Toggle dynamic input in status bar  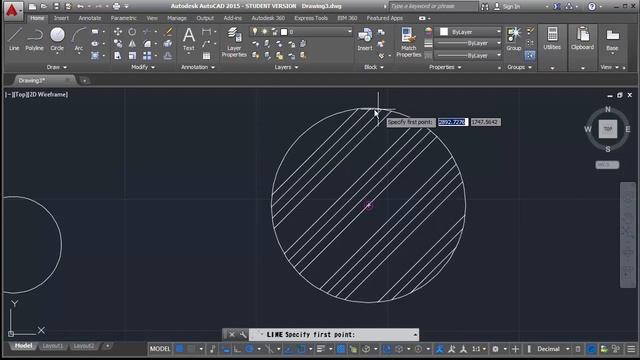(x=226, y=349)
